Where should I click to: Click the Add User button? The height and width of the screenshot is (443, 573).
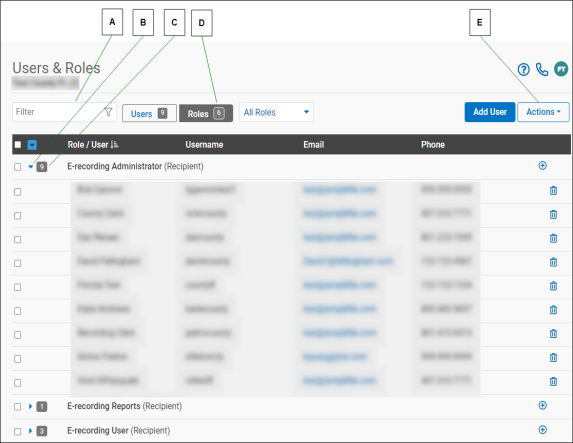pos(490,112)
